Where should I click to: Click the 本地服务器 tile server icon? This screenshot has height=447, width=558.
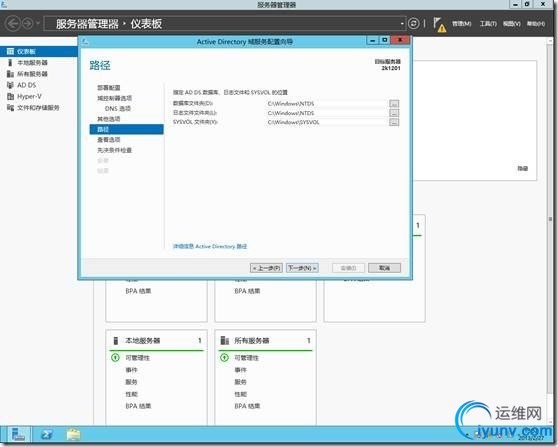click(116, 341)
